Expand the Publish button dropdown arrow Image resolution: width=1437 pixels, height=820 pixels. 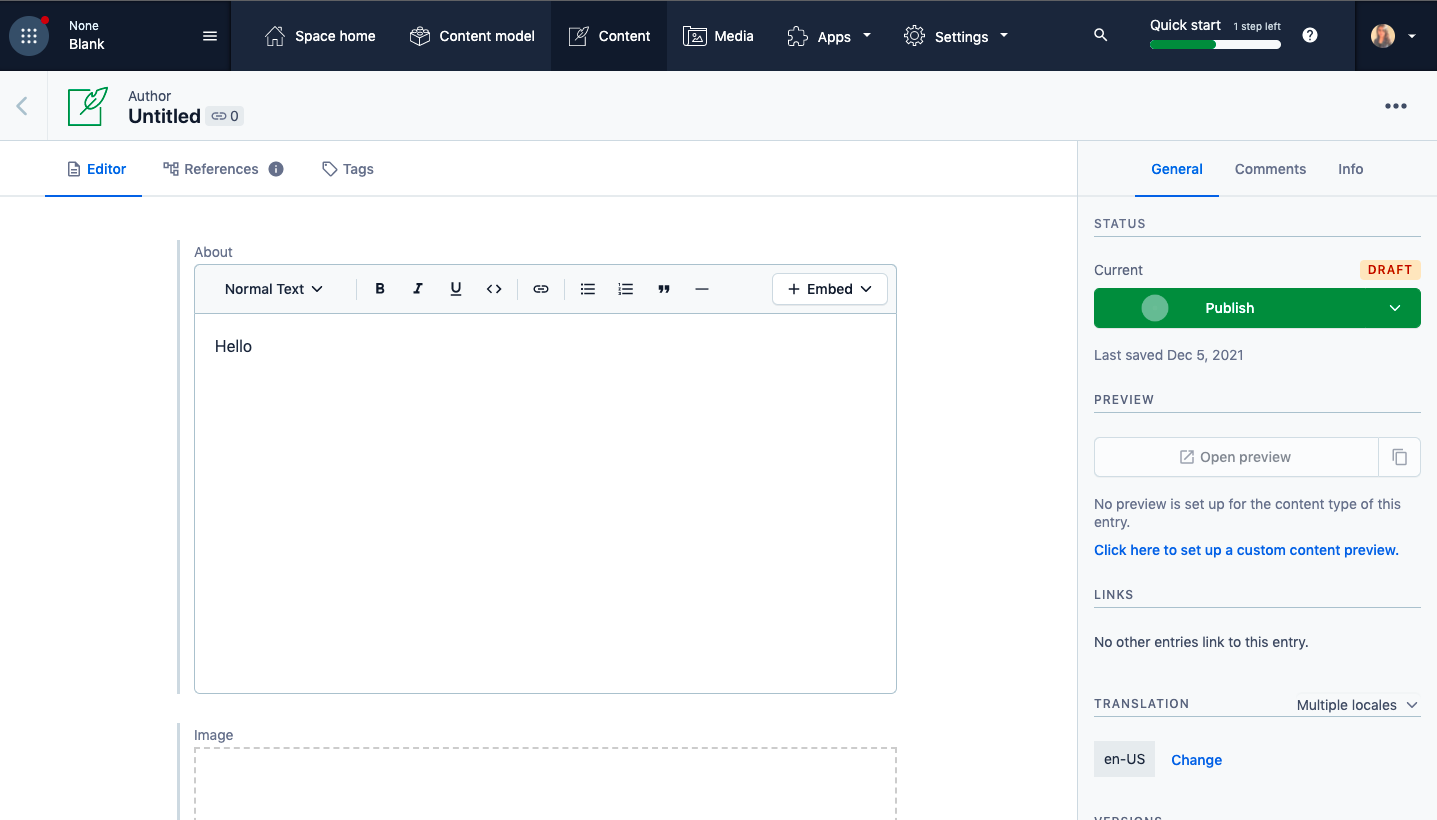pyautogui.click(x=1395, y=308)
